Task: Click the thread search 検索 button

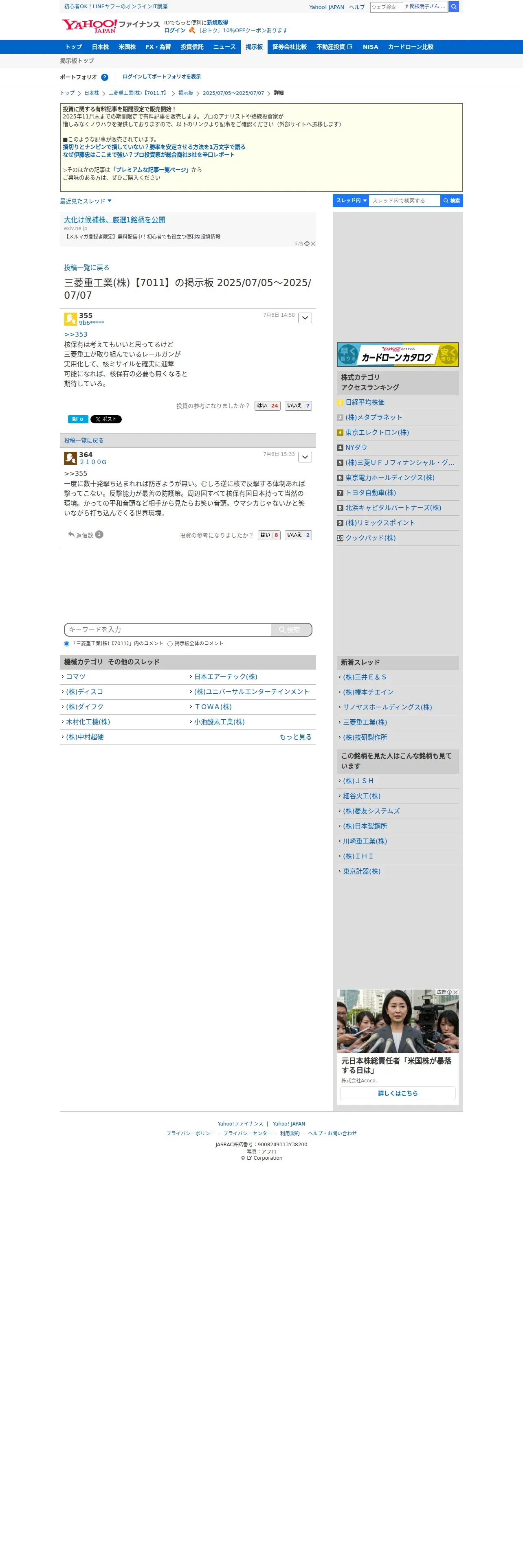Action: 452,200
